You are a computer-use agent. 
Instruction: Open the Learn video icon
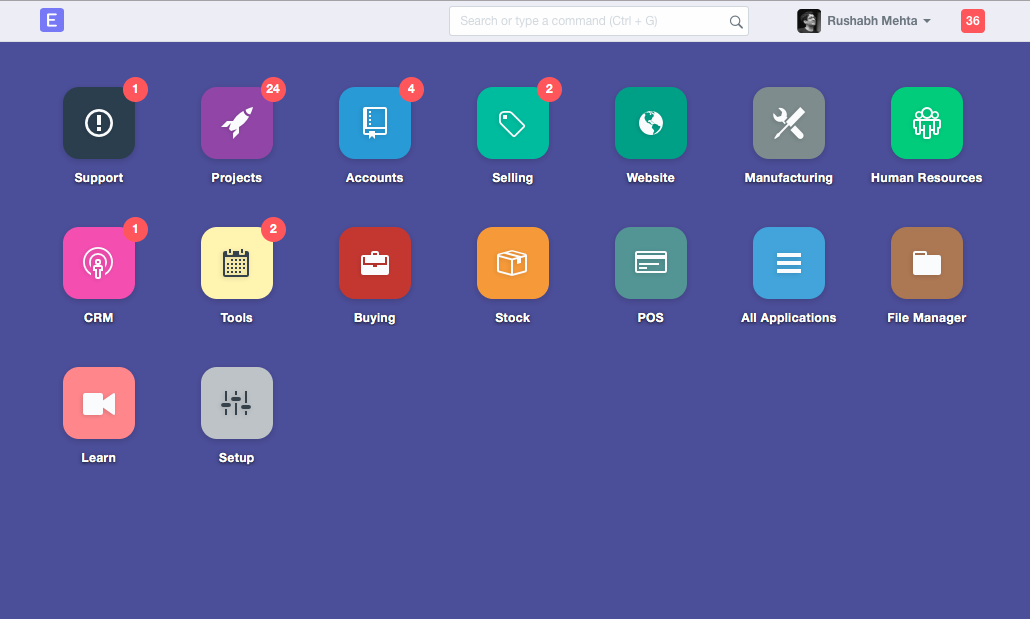[x=99, y=403]
